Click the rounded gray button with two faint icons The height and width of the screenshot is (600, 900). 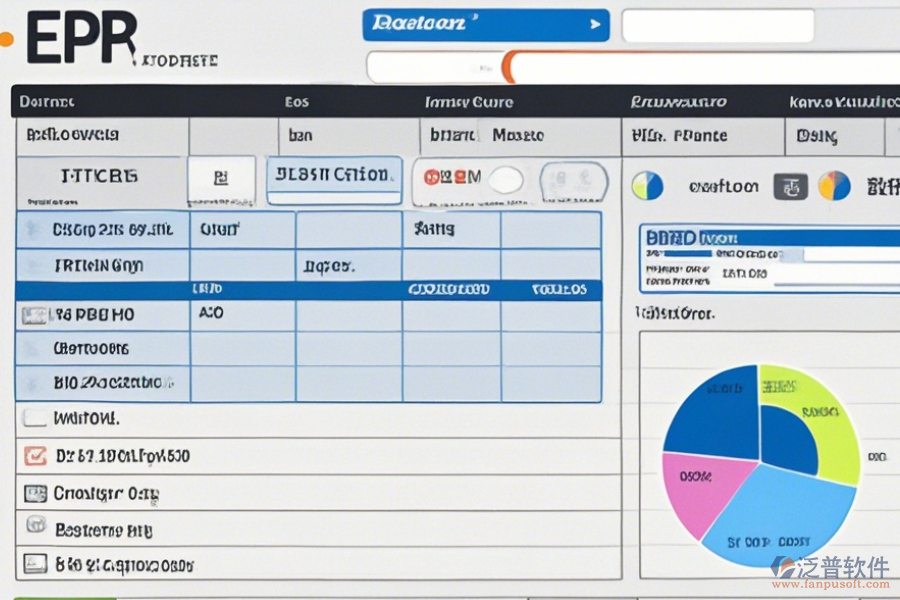(x=573, y=181)
